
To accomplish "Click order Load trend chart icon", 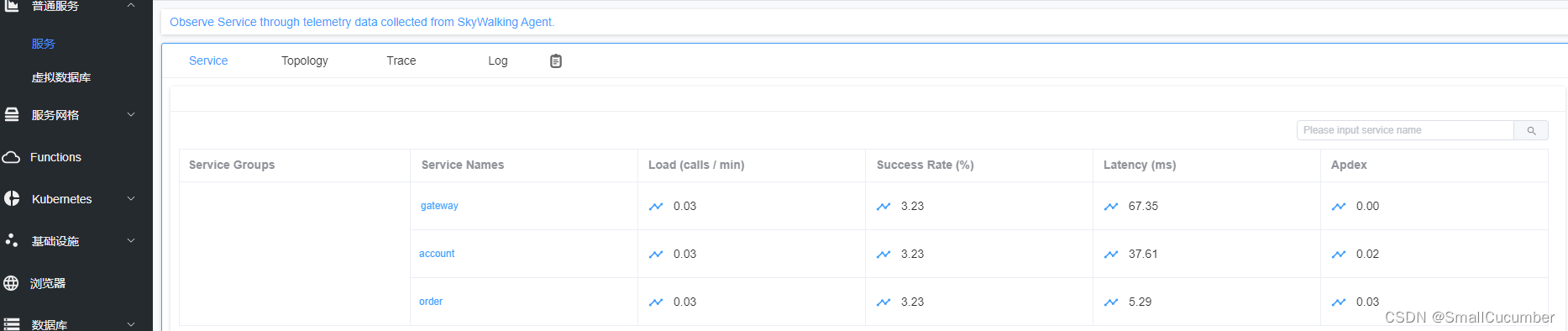I will [x=656, y=302].
